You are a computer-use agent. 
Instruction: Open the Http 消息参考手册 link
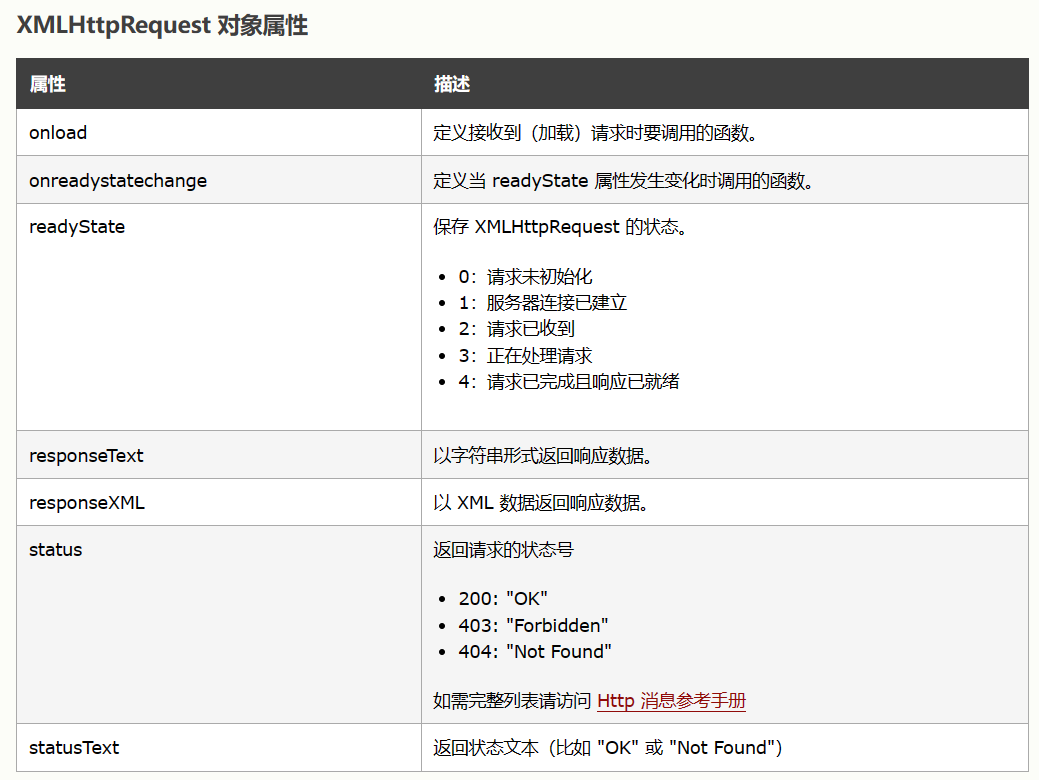[x=671, y=700]
